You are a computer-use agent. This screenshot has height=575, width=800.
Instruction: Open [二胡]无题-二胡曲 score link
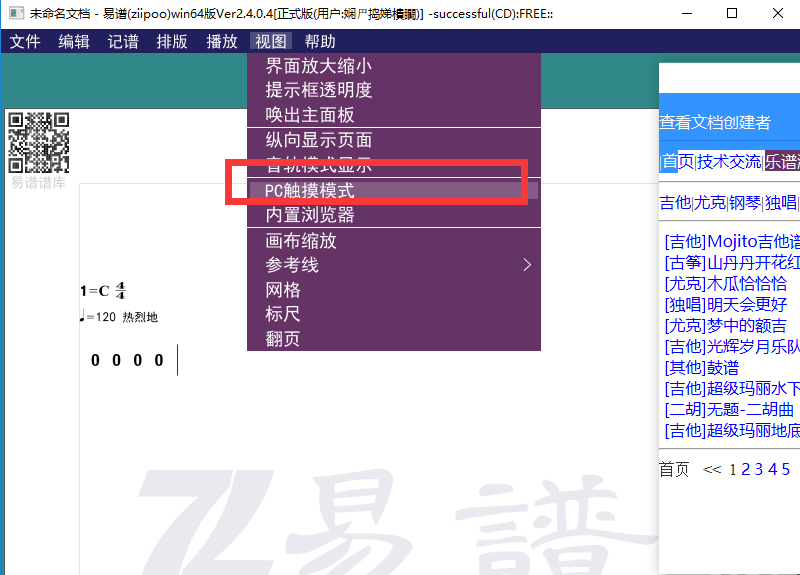tap(729, 410)
